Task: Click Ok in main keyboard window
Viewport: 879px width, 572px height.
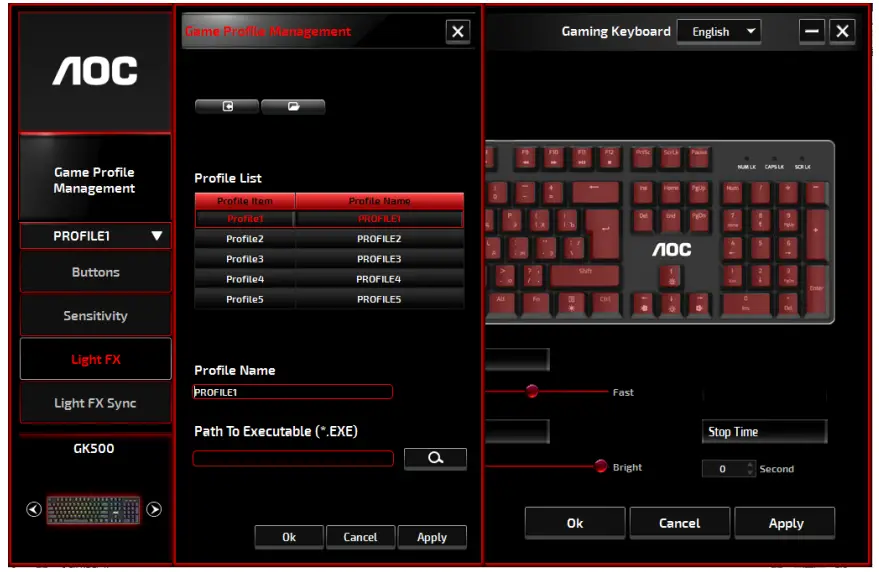Action: [x=575, y=523]
